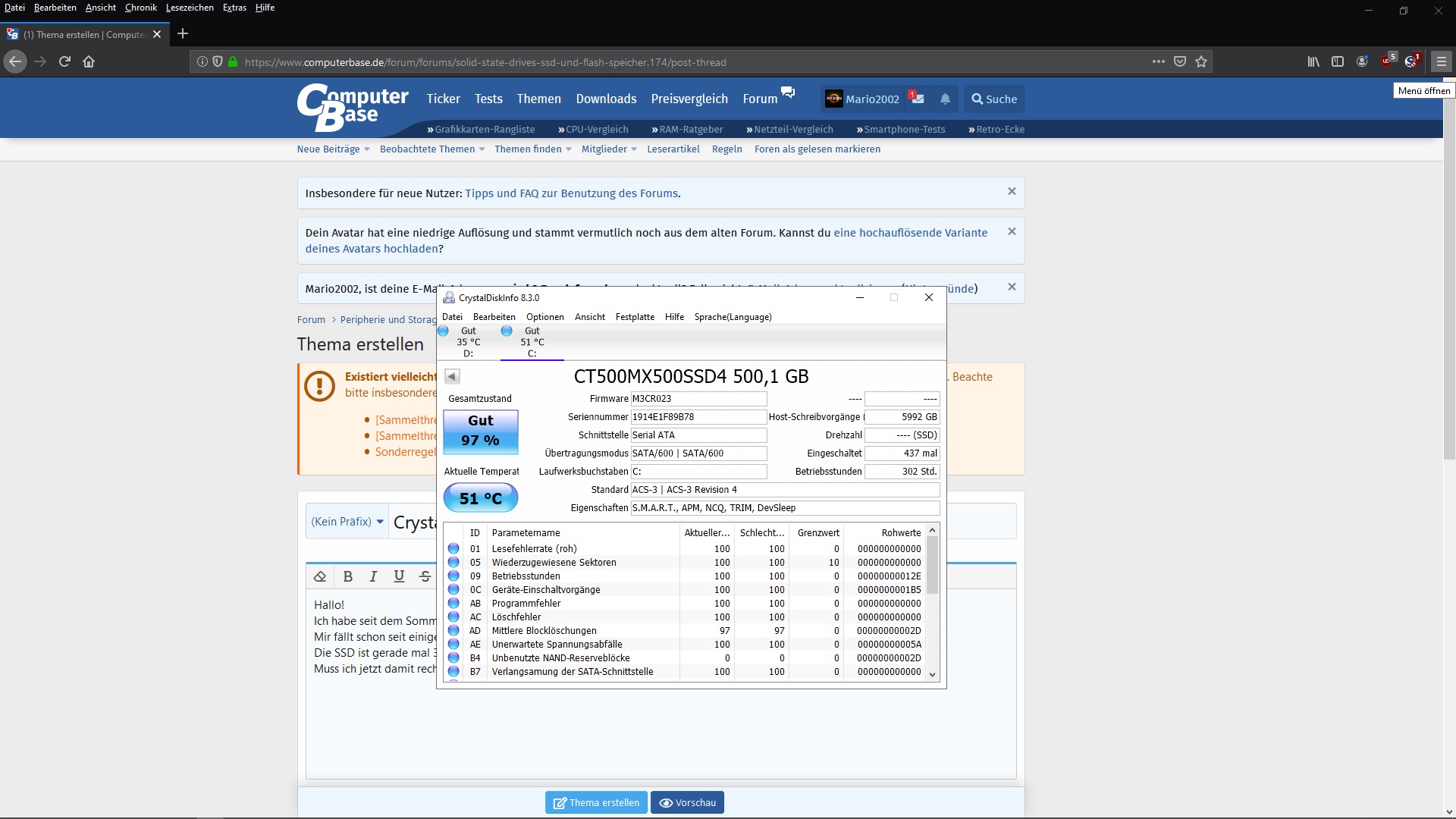The height and width of the screenshot is (819, 1456).
Task: Open the forum inbox envelope icon
Action: [x=917, y=99]
